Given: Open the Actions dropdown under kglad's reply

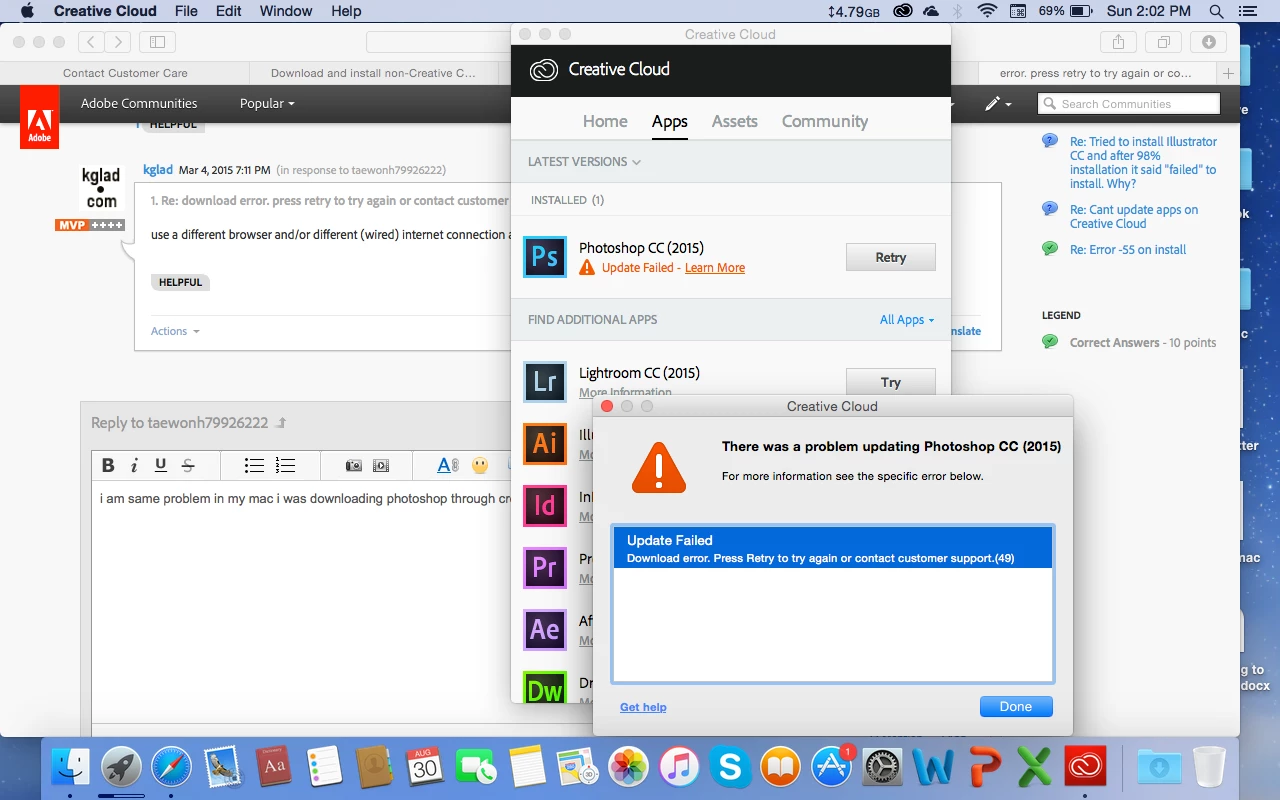Looking at the screenshot, I should (x=175, y=331).
